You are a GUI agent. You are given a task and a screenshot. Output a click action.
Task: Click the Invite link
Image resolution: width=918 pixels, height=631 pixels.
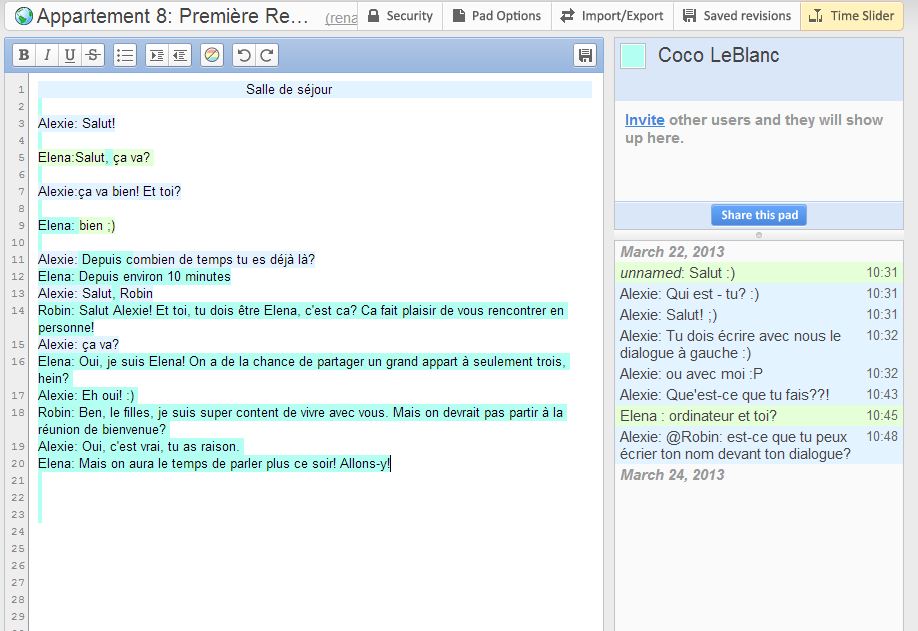(x=645, y=120)
